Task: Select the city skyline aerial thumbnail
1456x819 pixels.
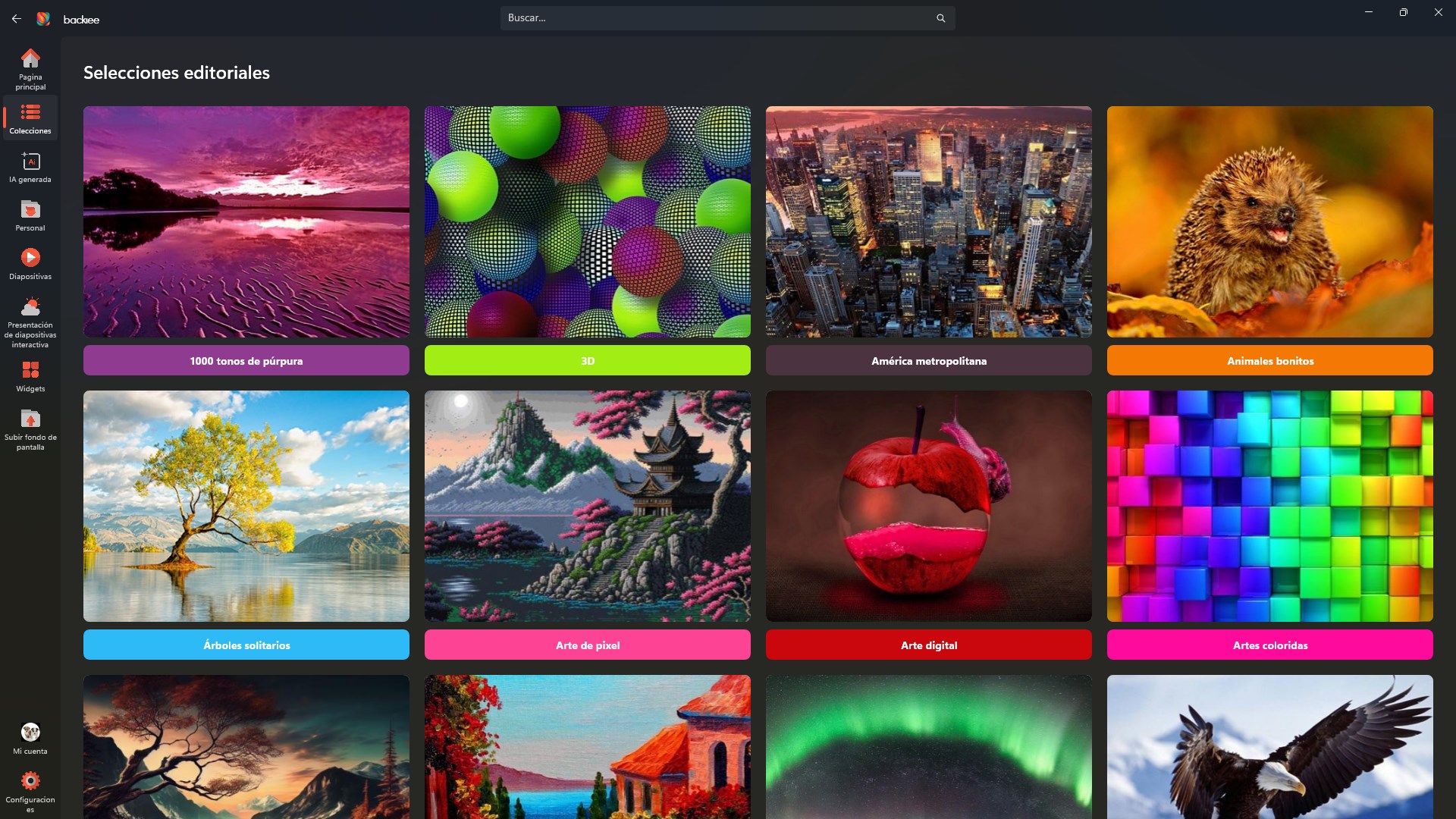Action: (x=929, y=221)
